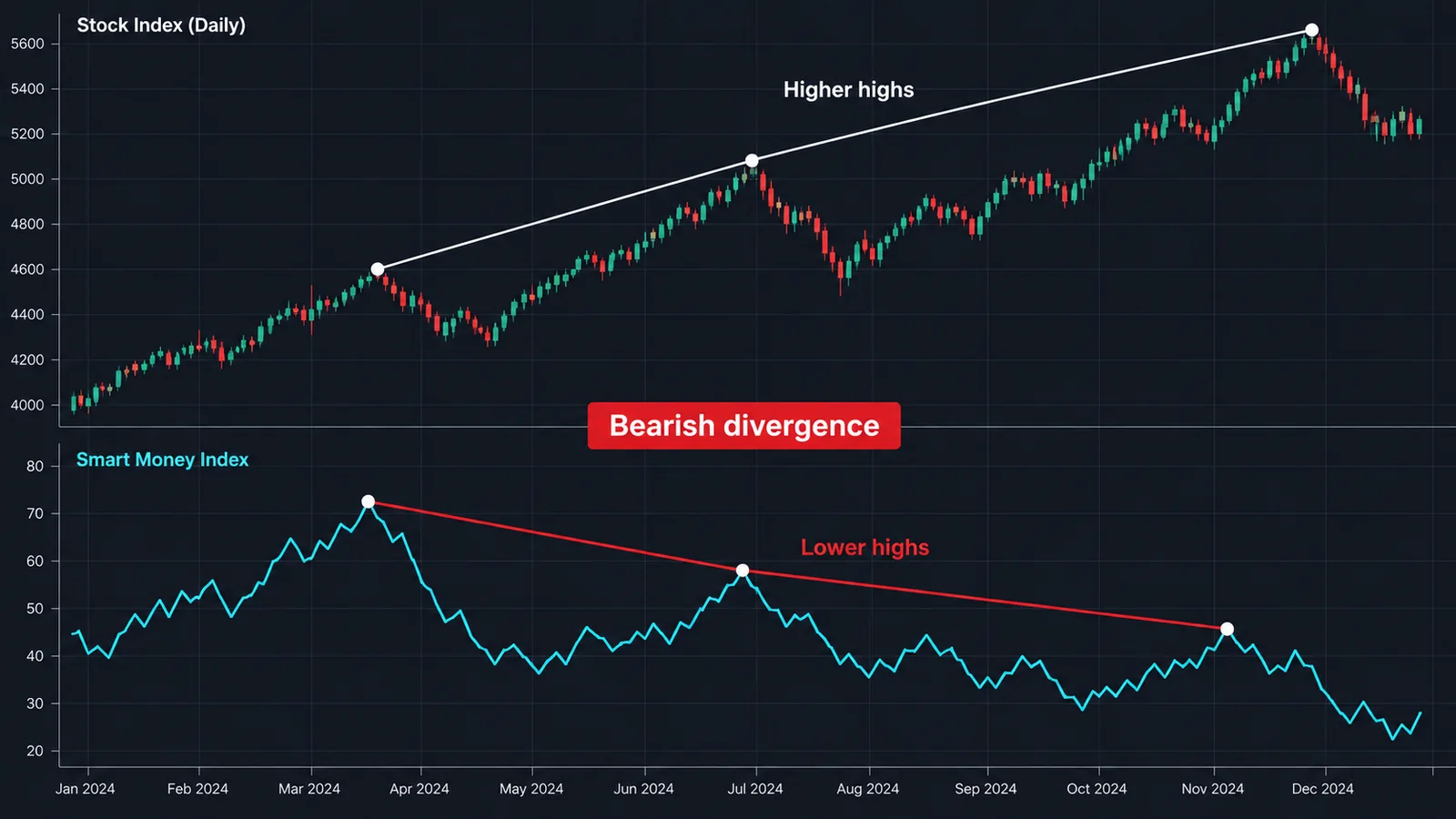This screenshot has height=819, width=1456.
Task: Click the 5200 price axis value
Action: click(27, 134)
